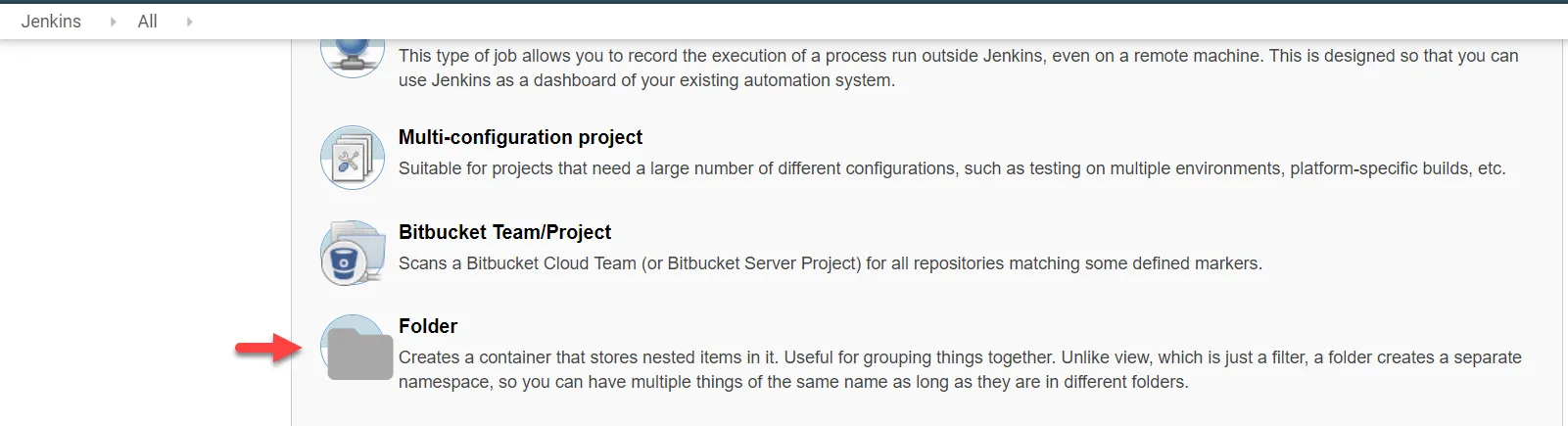Viewport: 1568px width, 426px height.
Task: Click the Bitbucket 'Scans a Bitbucket Cloud Team' description
Action: click(x=830, y=263)
